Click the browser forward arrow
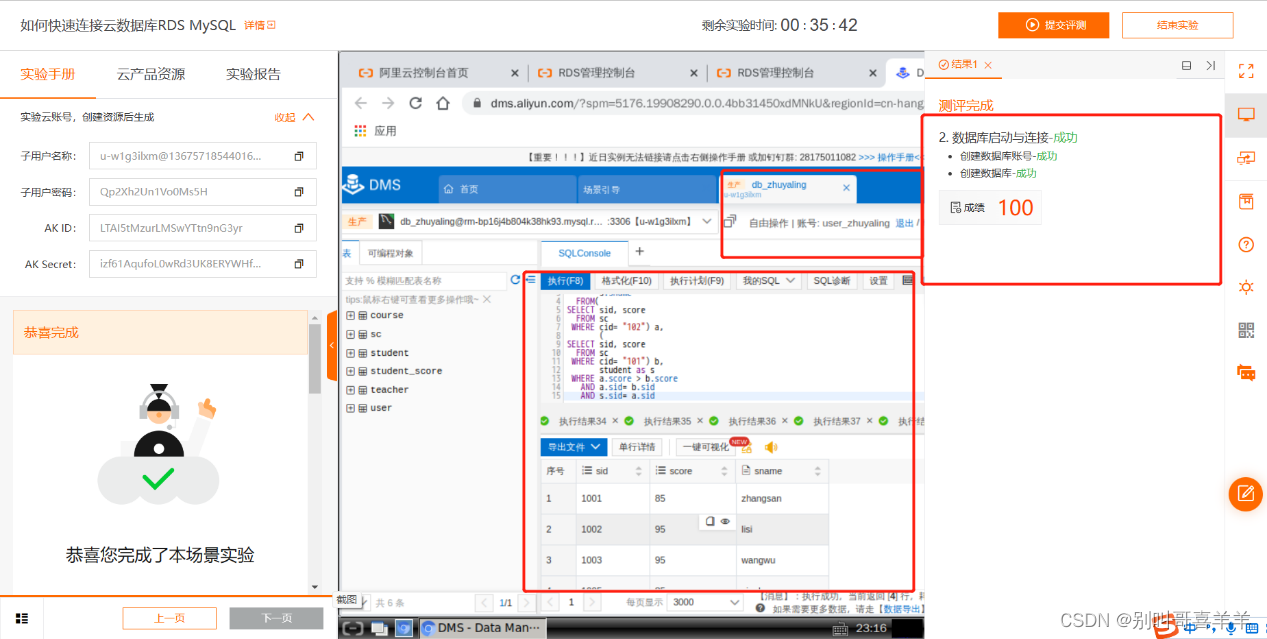The image size is (1267, 639). 388,103
